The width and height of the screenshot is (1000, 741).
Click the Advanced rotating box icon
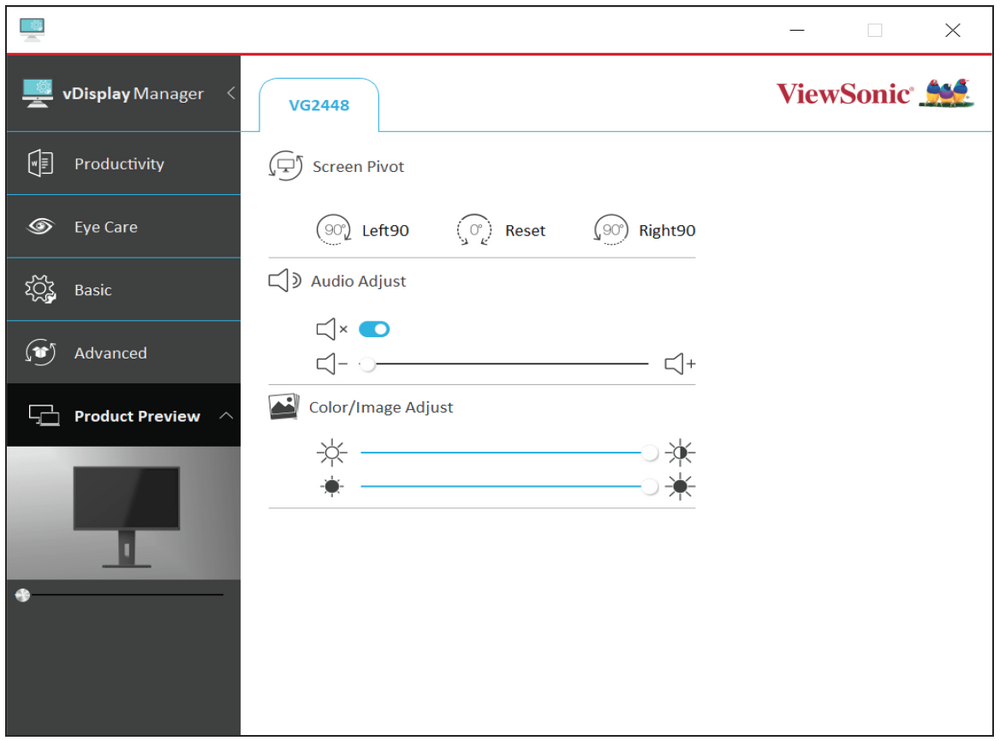point(40,353)
